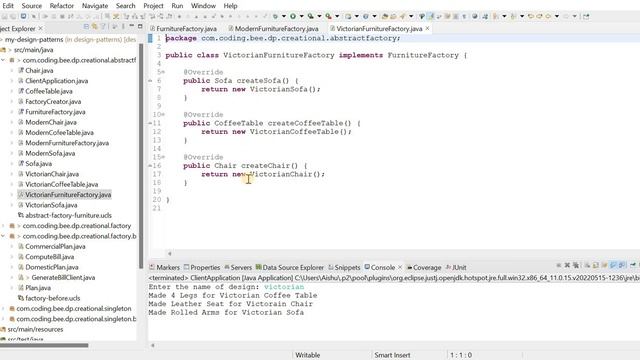Click the Open Type icon in the toolbar
640x360 pixels.
coord(385,16)
